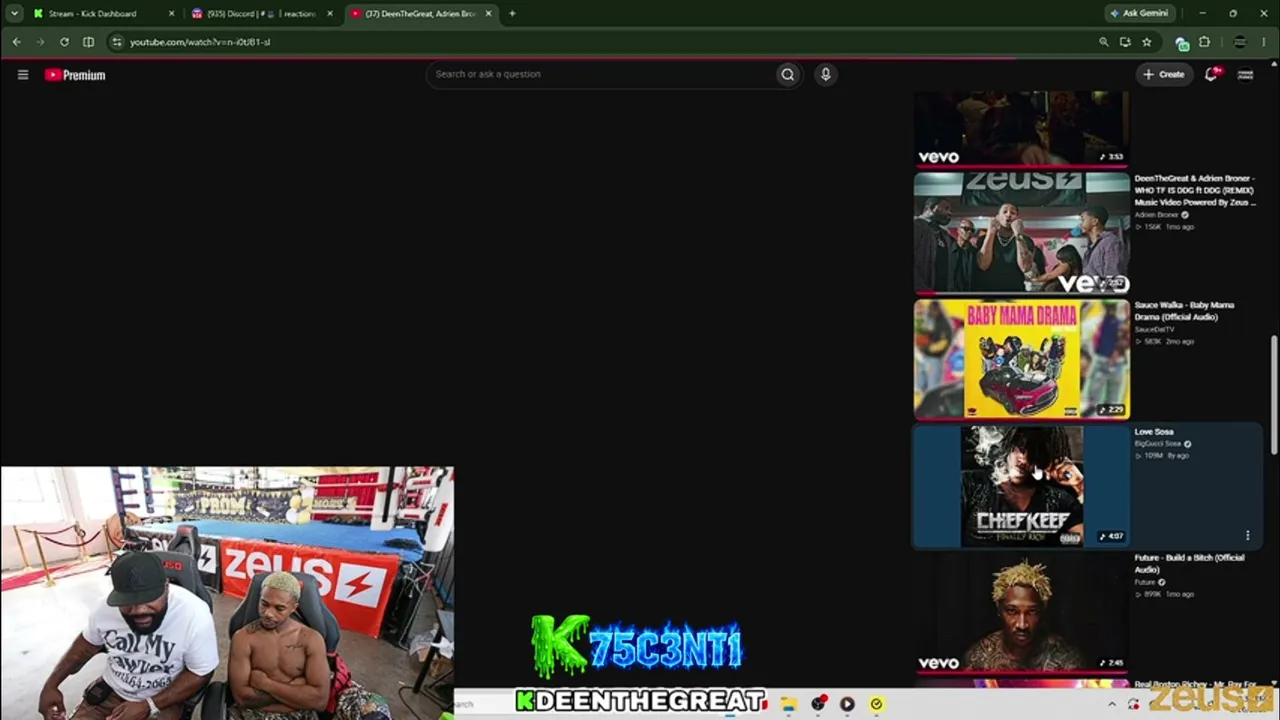Visit the Adrien Broner channel link
Image resolution: width=1280 pixels, height=720 pixels.
(x=1156, y=215)
